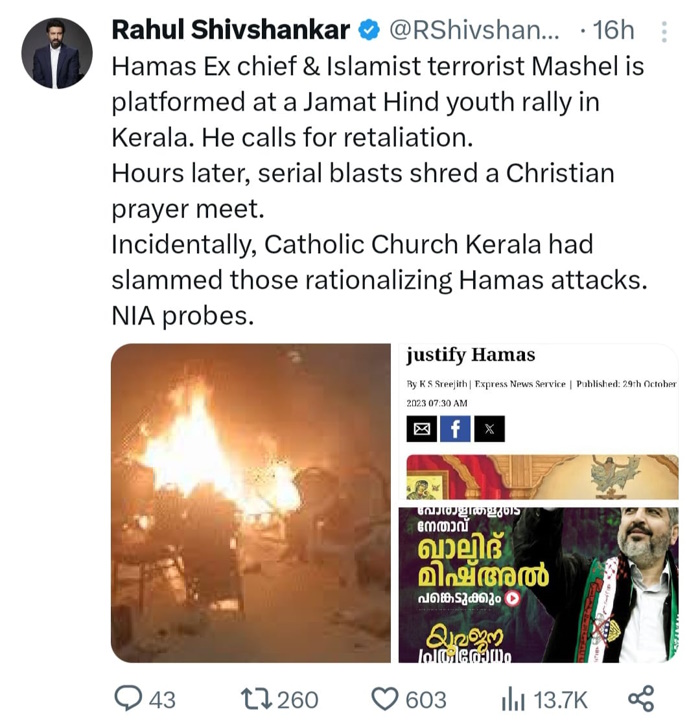
Task: Click the X icon beside Facebook
Action: click(489, 429)
